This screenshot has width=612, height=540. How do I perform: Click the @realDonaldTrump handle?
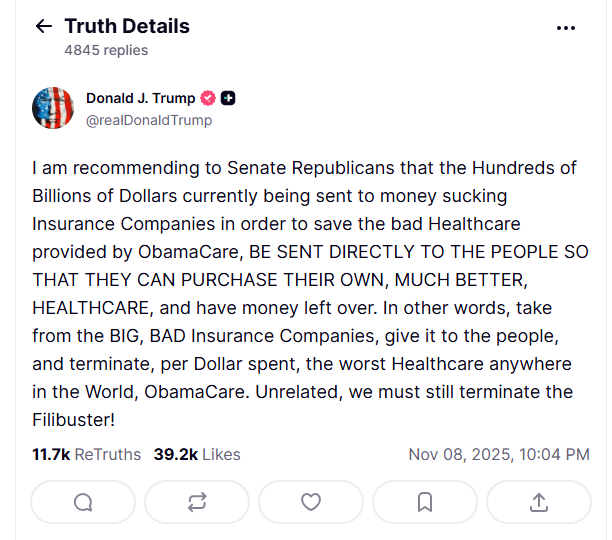click(149, 120)
